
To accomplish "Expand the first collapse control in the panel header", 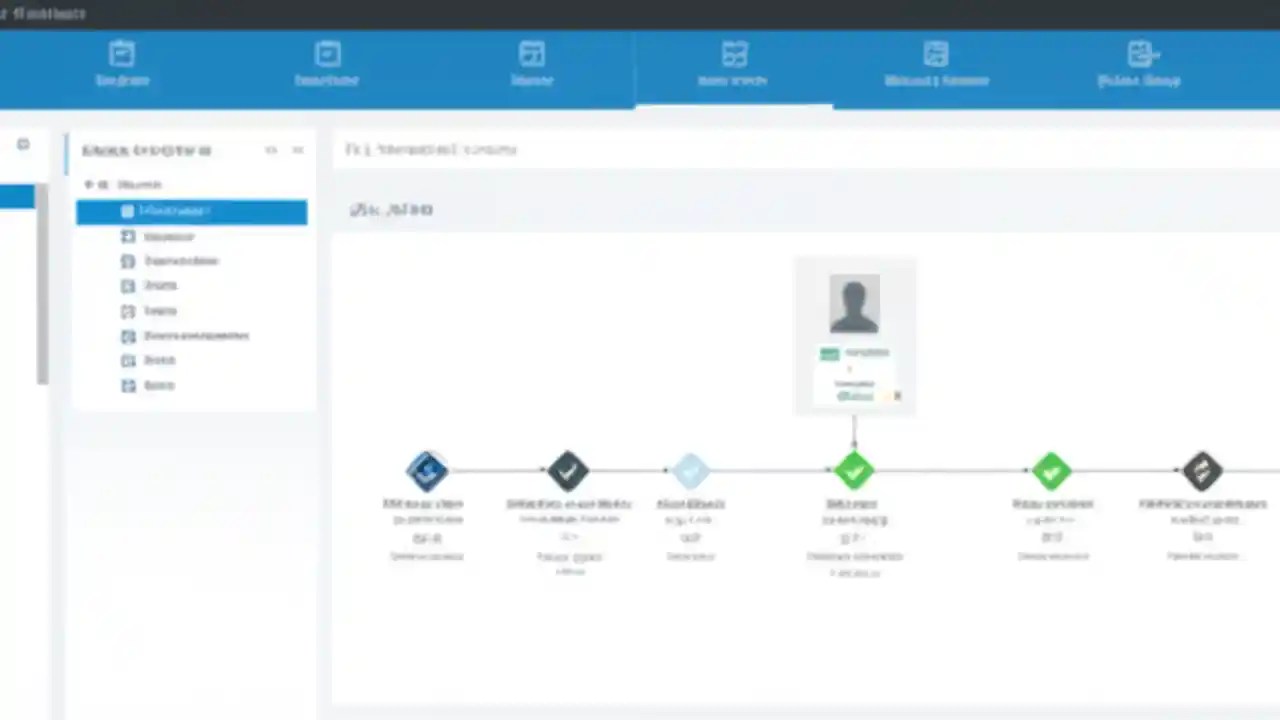I will point(271,150).
